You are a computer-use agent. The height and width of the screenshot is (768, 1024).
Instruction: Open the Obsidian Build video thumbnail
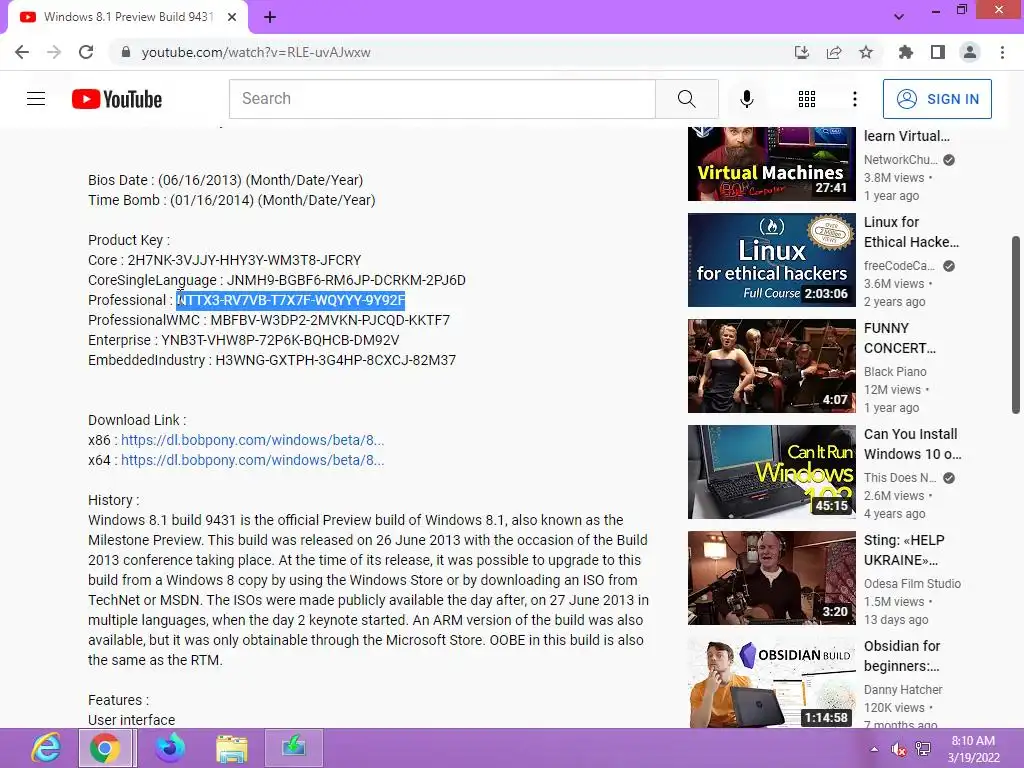click(x=771, y=682)
